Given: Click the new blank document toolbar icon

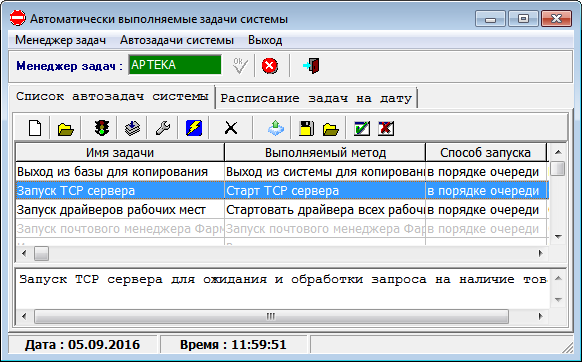Looking at the screenshot, I should click(x=35, y=128).
